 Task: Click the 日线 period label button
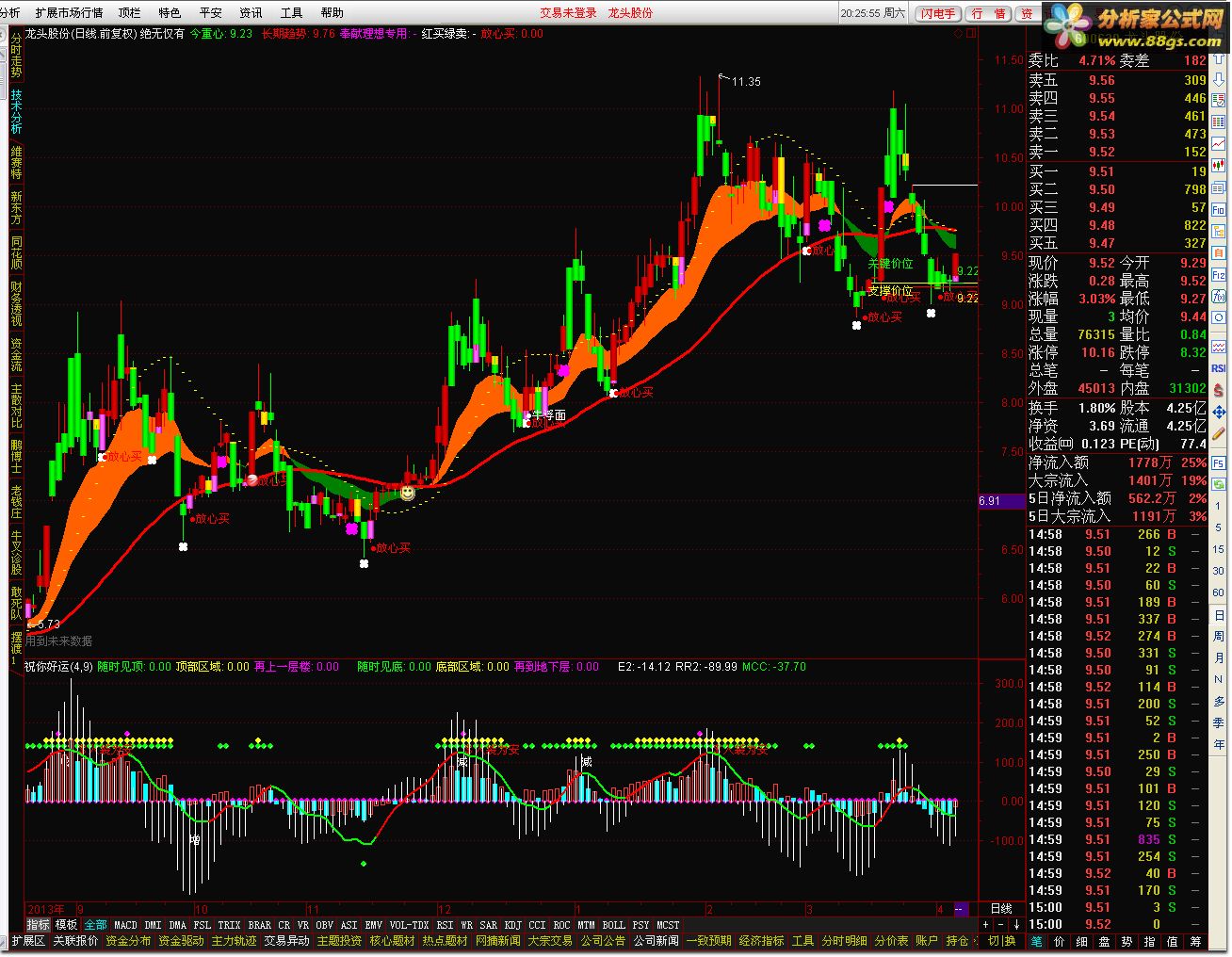click(x=1001, y=909)
